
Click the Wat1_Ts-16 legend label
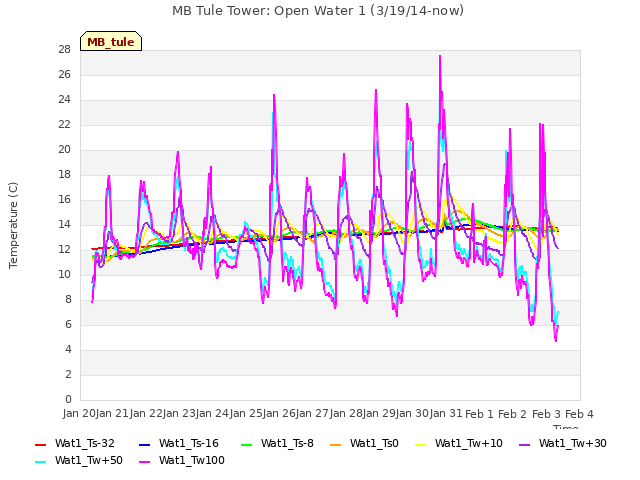(189, 443)
